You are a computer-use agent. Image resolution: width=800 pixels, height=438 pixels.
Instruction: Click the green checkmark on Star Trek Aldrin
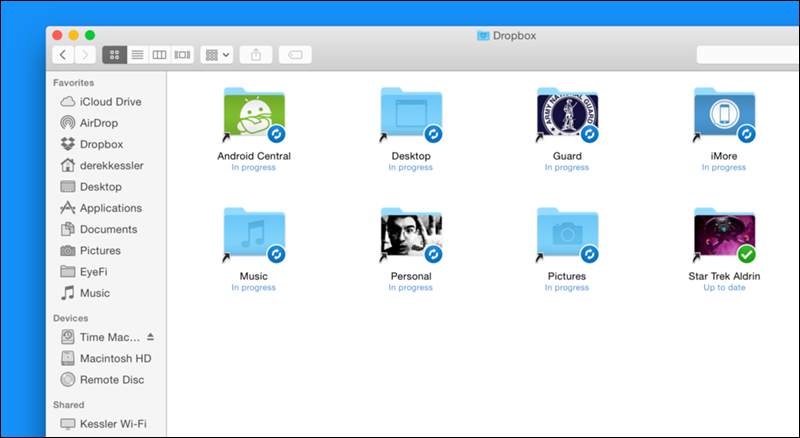pyautogui.click(x=746, y=254)
